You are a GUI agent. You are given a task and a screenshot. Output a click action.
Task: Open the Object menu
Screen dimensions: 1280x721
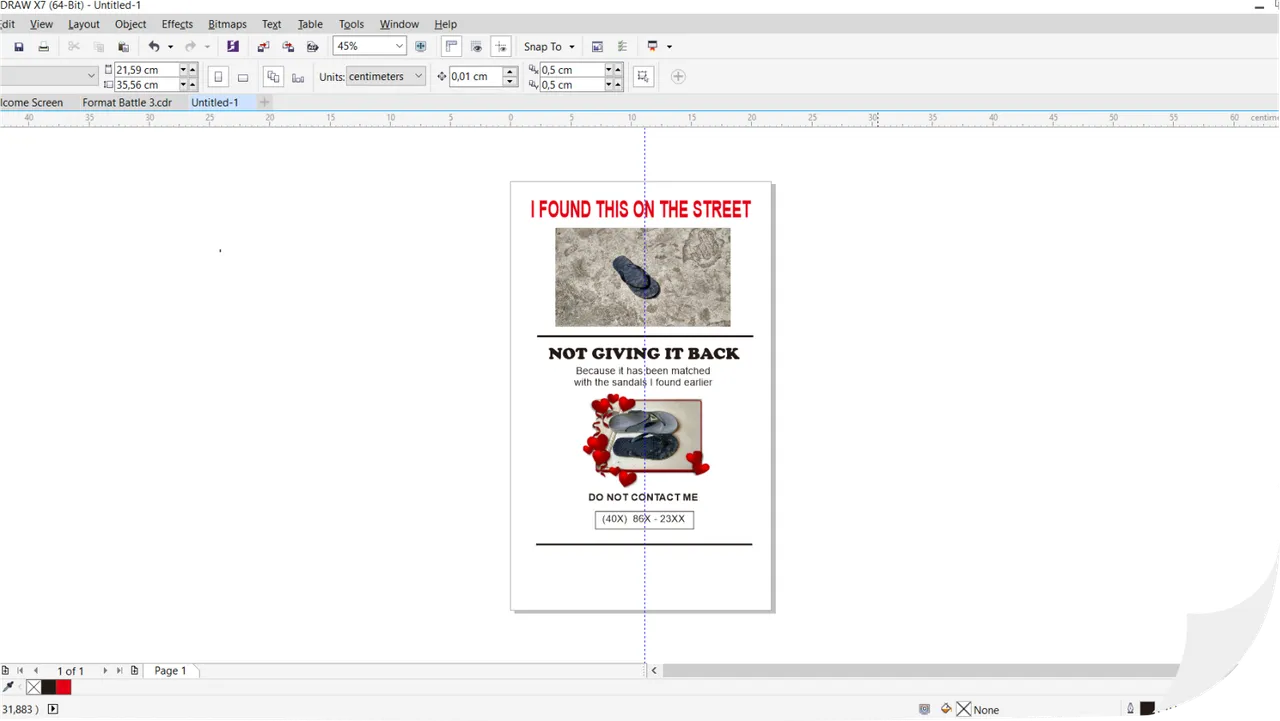coord(130,24)
